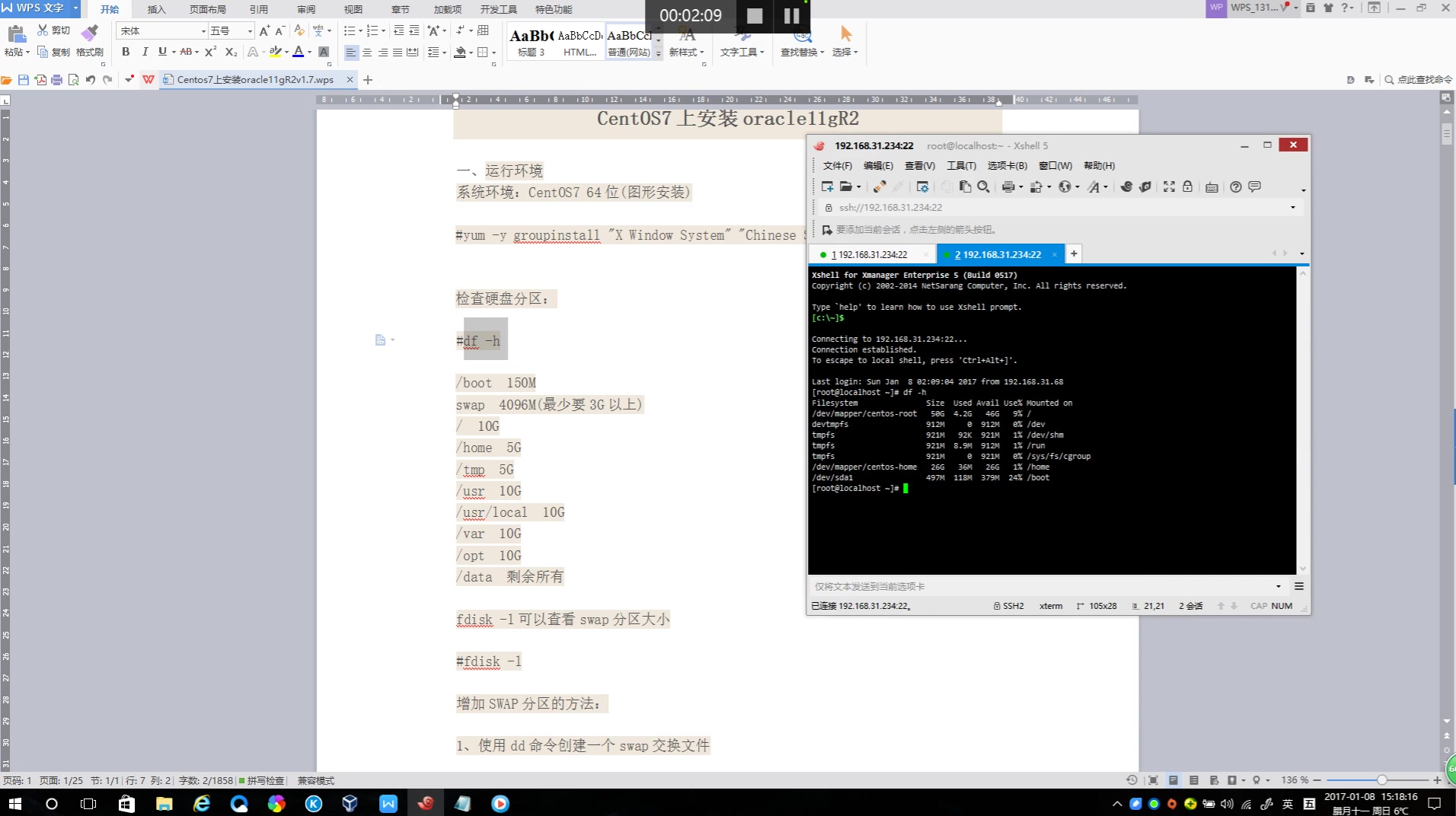Enable left text alignment
Screen dimensions: 1456x816
pyautogui.click(x=351, y=53)
